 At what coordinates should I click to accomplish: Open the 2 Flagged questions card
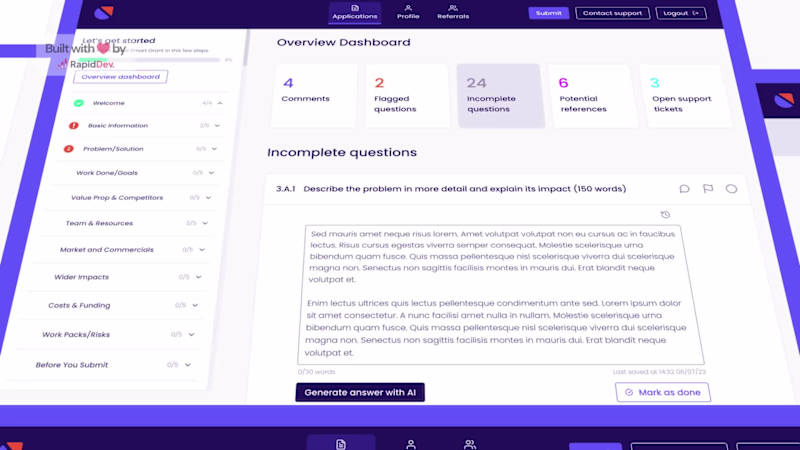(x=407, y=96)
